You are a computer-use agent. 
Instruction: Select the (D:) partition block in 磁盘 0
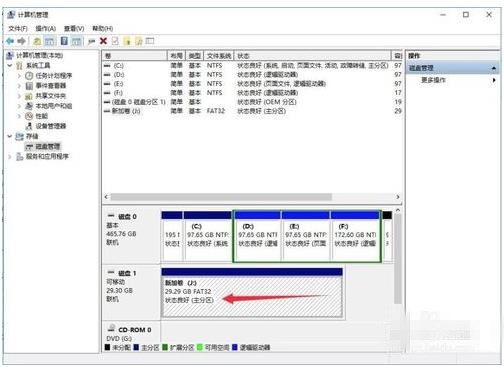[x=257, y=236]
